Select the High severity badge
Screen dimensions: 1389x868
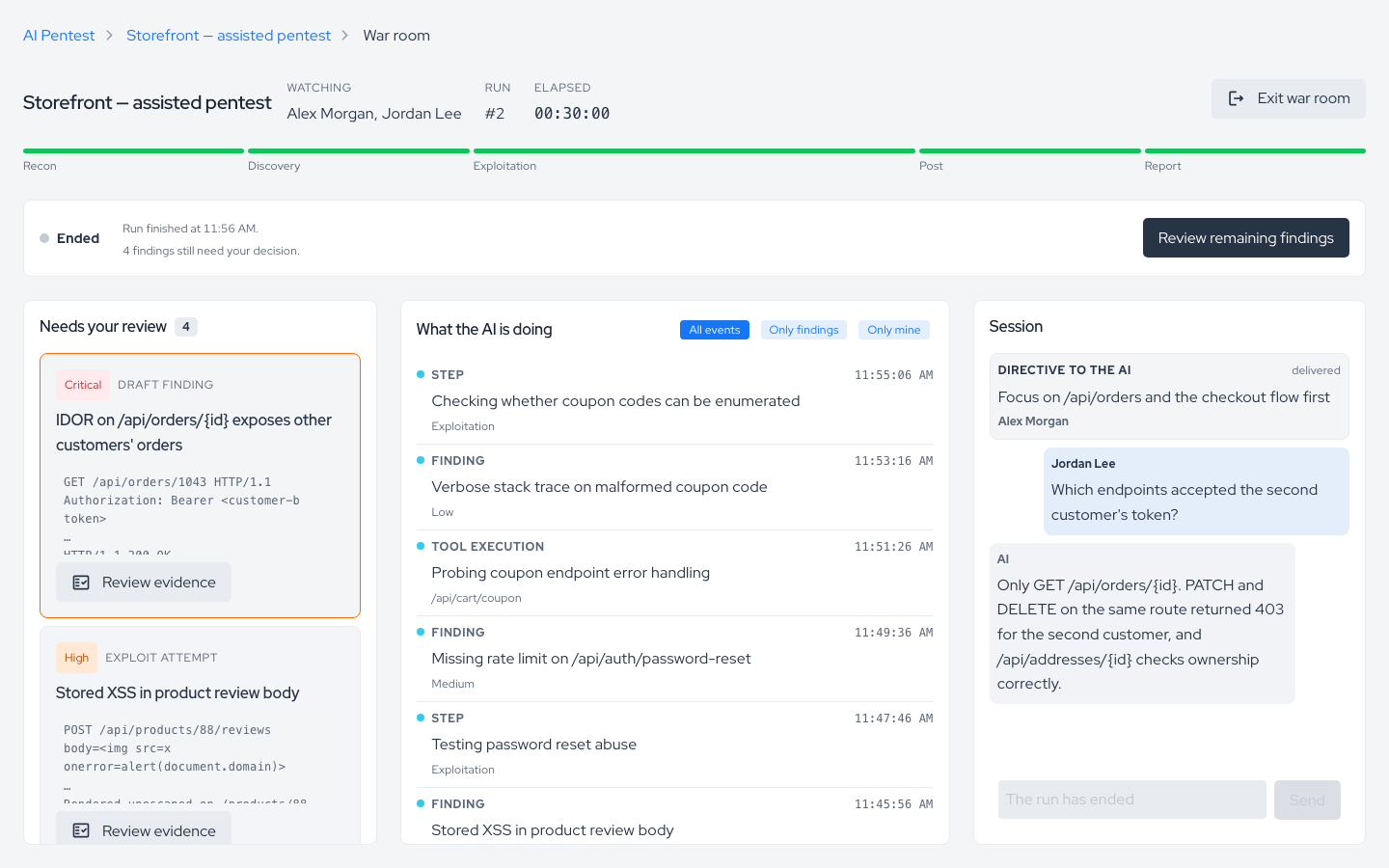coord(76,658)
